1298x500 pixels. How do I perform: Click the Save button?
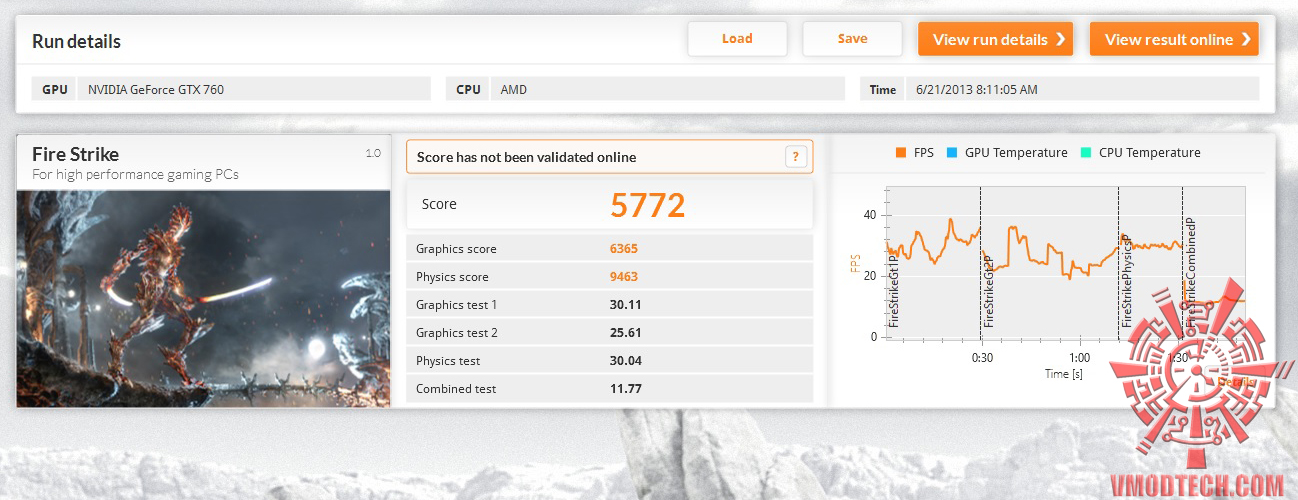click(852, 39)
